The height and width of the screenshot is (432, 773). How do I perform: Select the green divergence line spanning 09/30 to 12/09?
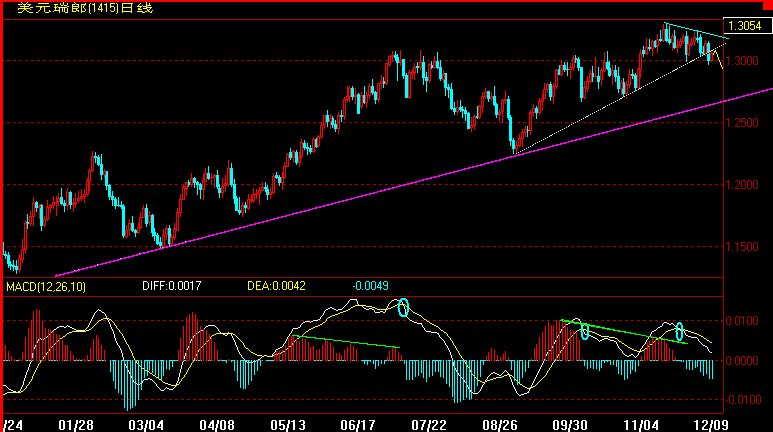[624, 332]
